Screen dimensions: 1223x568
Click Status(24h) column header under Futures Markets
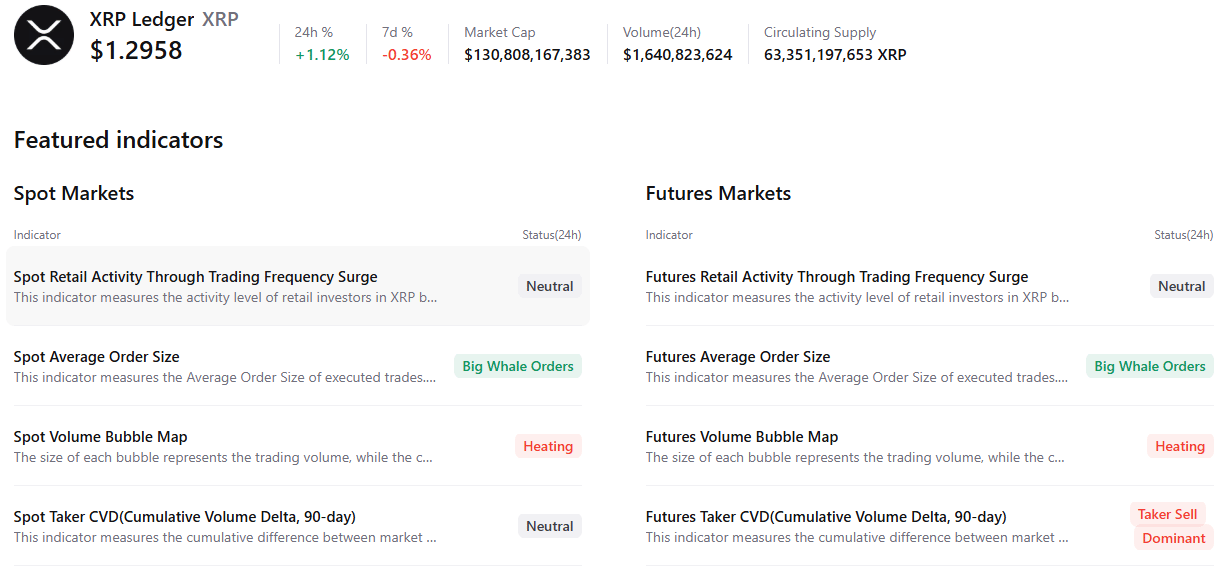pos(1184,235)
